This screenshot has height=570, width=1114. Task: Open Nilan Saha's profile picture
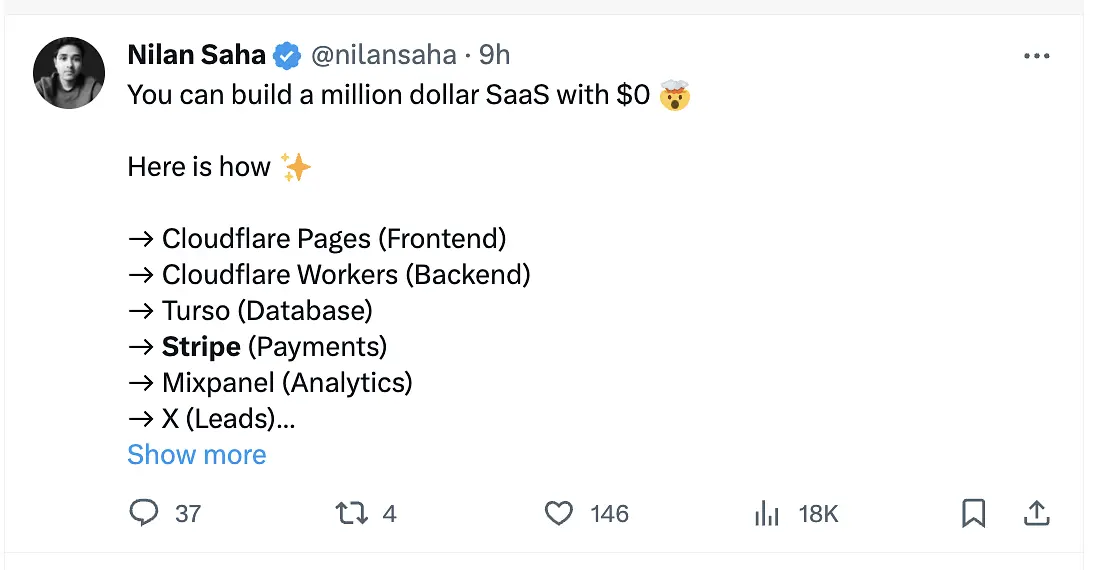click(69, 72)
